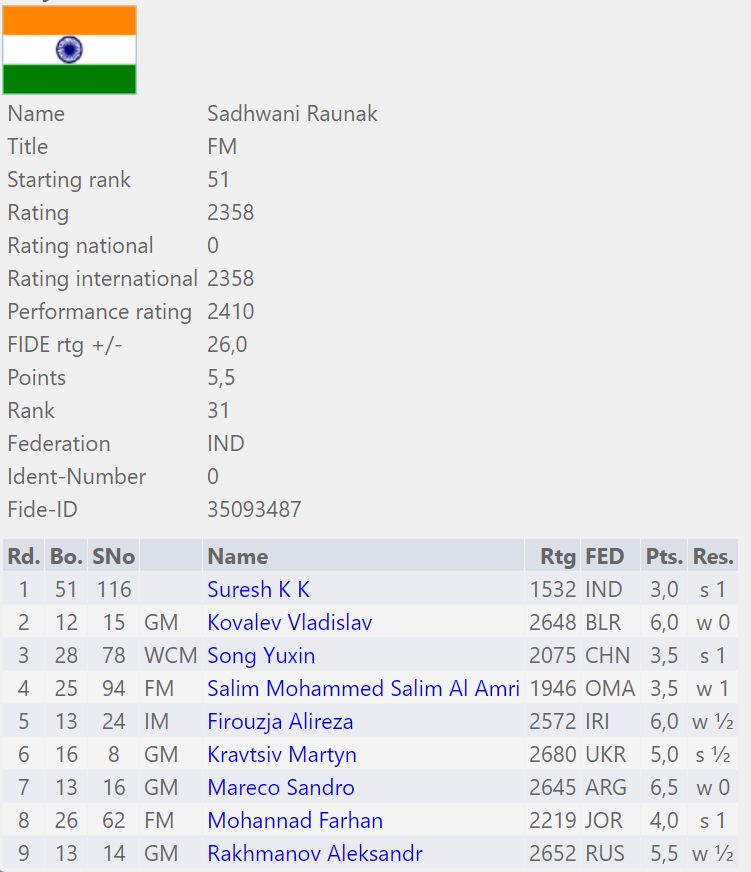Screen dimensions: 751x872
Task: Click the player name Sadhwani Raunak
Action: pyautogui.click(x=292, y=113)
